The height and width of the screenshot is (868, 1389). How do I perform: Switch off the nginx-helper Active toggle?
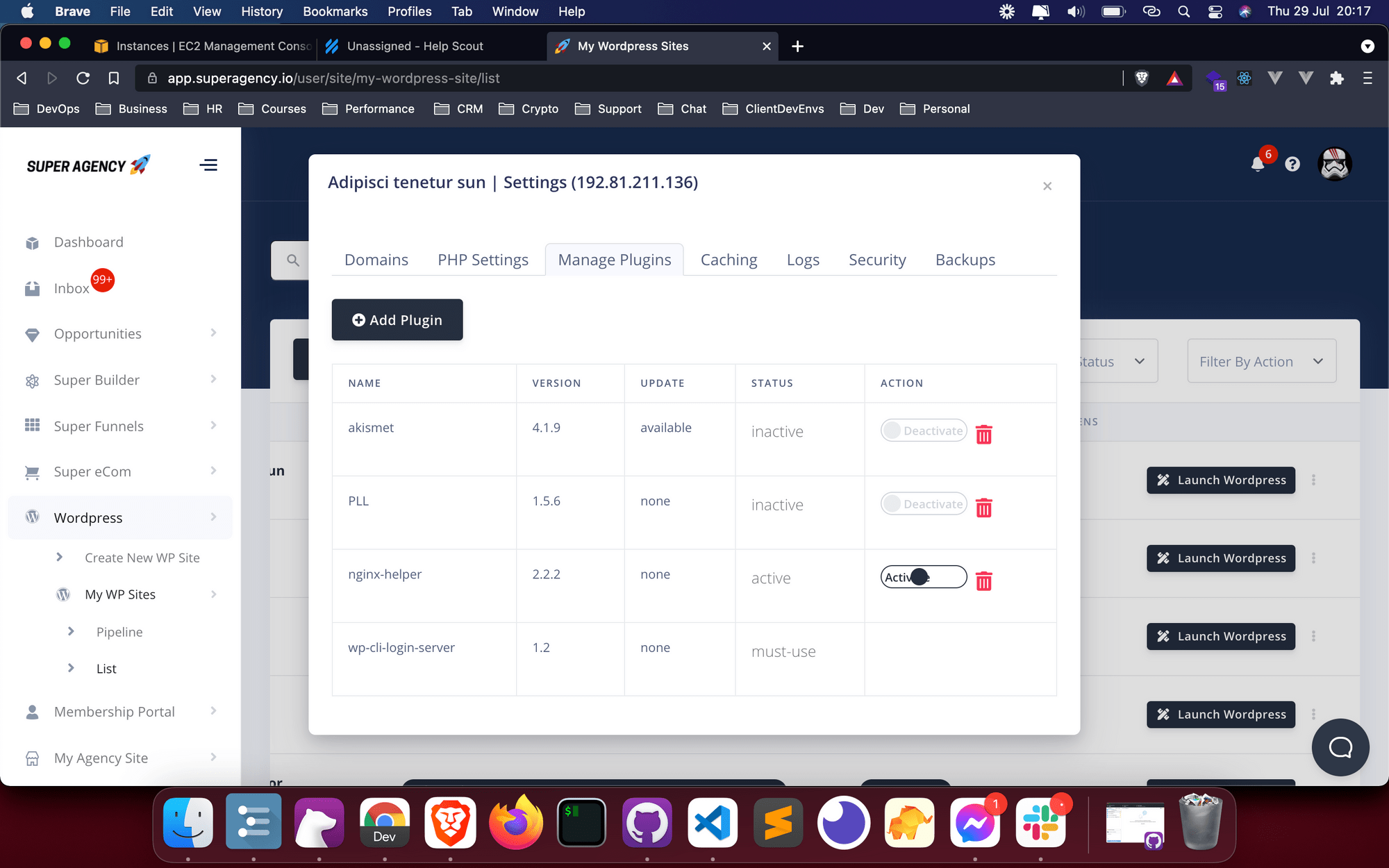924,577
